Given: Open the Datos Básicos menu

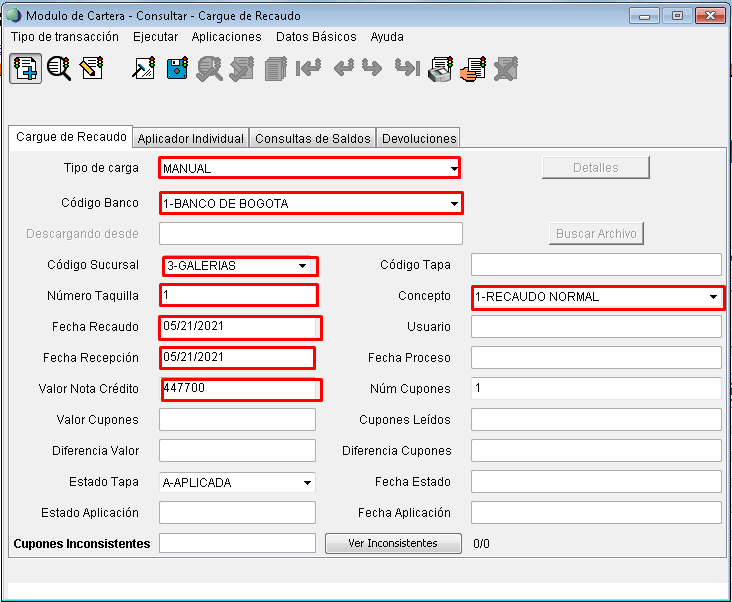Looking at the screenshot, I should click(x=316, y=36).
